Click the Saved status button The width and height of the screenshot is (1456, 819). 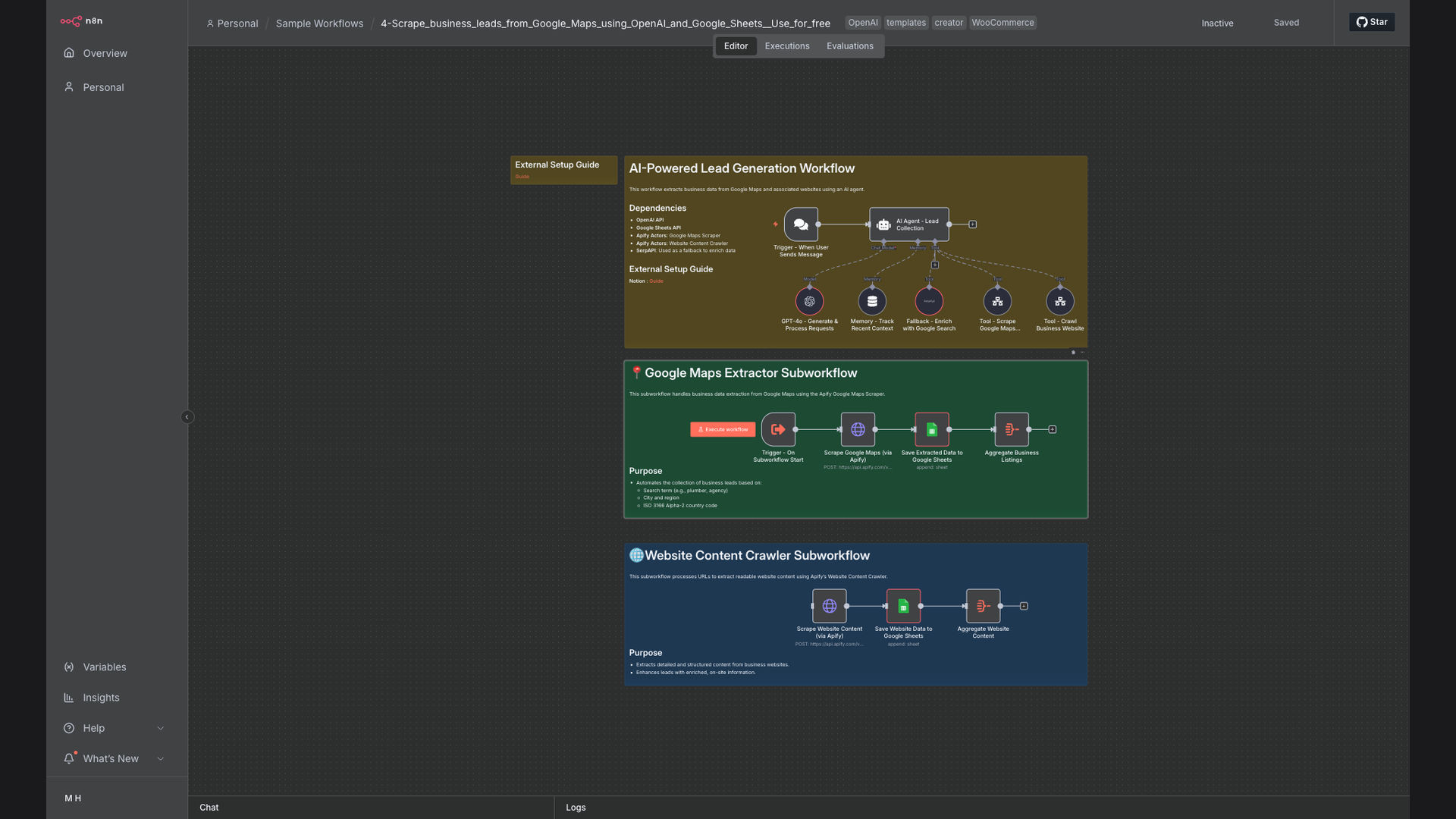1286,23
